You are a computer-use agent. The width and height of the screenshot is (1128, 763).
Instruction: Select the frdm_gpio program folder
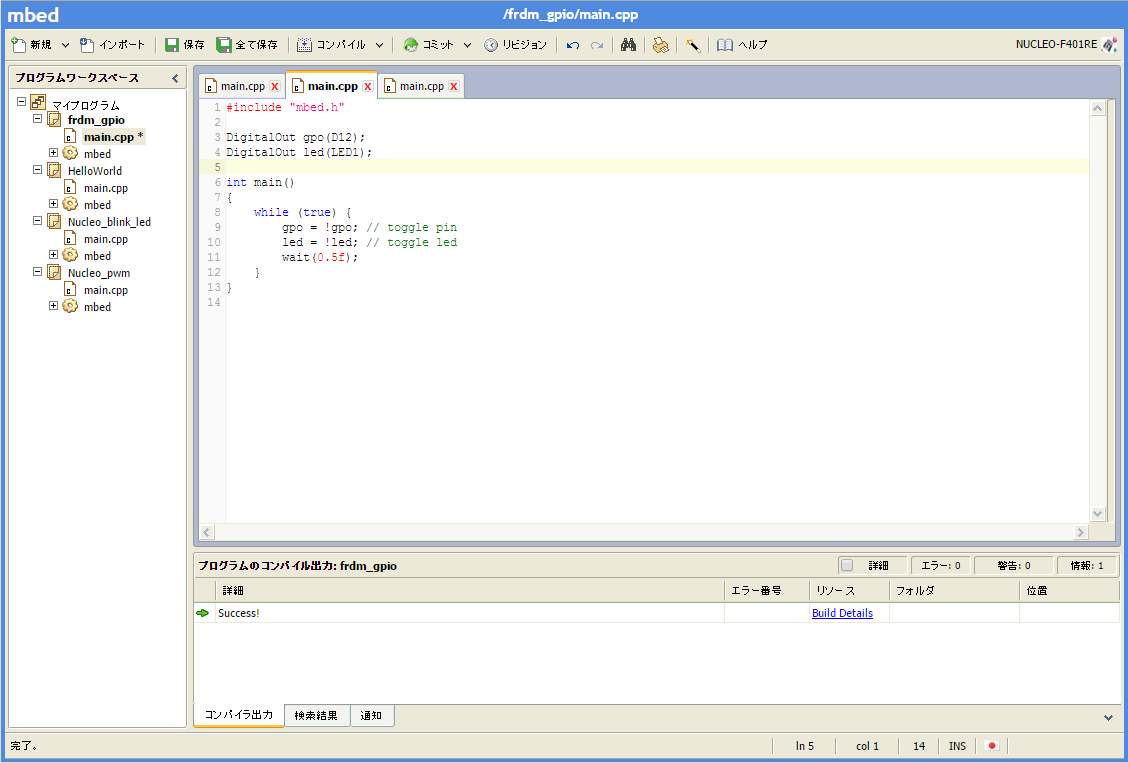pyautogui.click(x=96, y=119)
